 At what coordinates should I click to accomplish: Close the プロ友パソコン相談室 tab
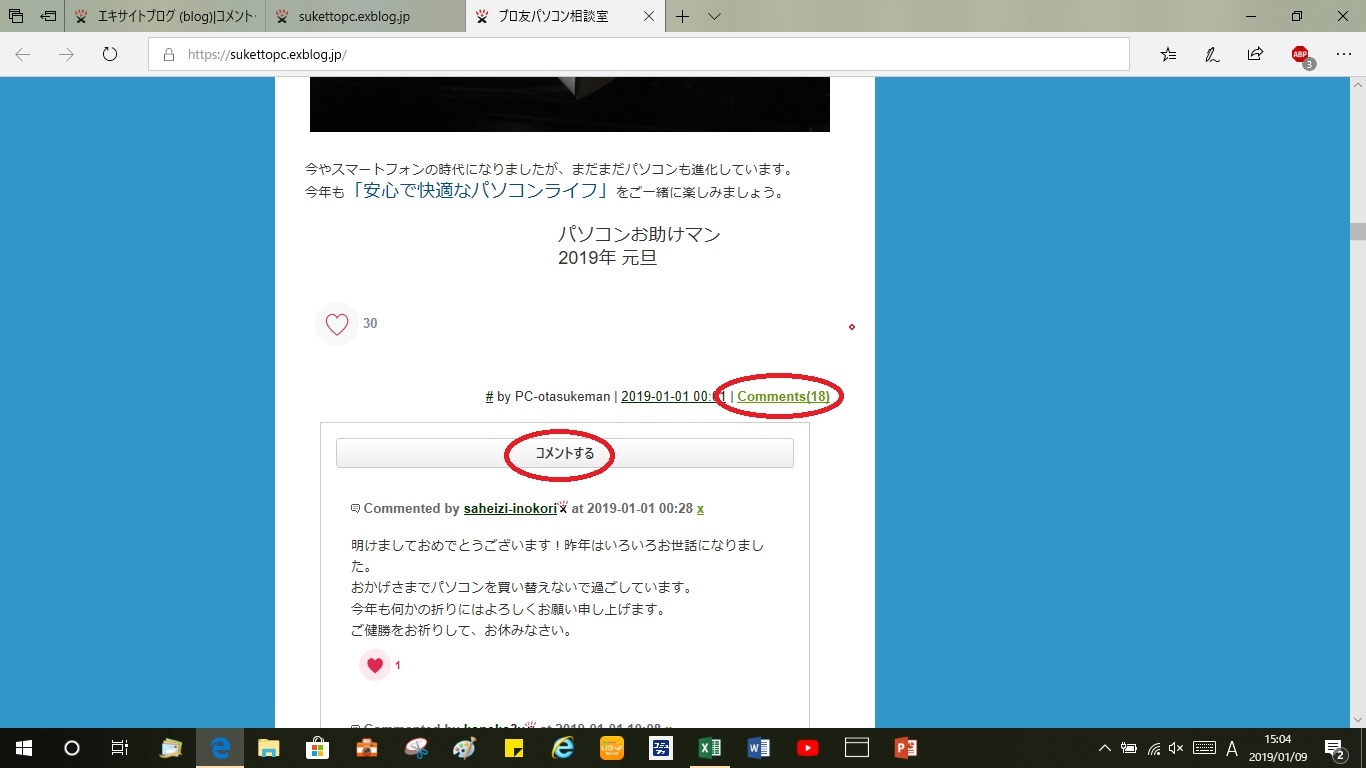[649, 17]
